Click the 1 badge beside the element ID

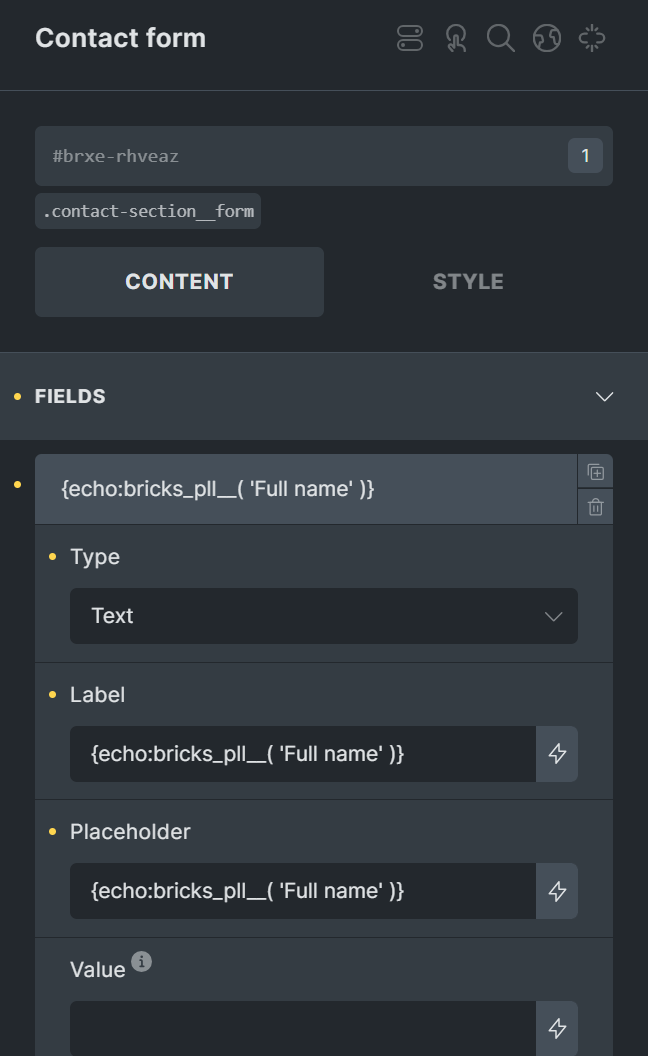(585, 155)
